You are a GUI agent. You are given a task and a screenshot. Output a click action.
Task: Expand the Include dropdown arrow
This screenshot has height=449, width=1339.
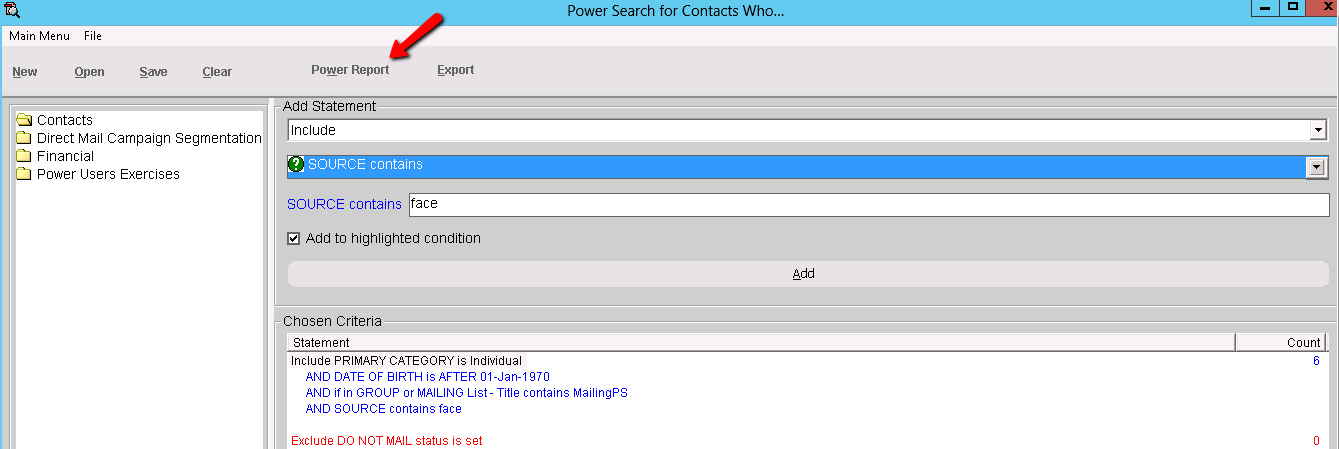1318,130
